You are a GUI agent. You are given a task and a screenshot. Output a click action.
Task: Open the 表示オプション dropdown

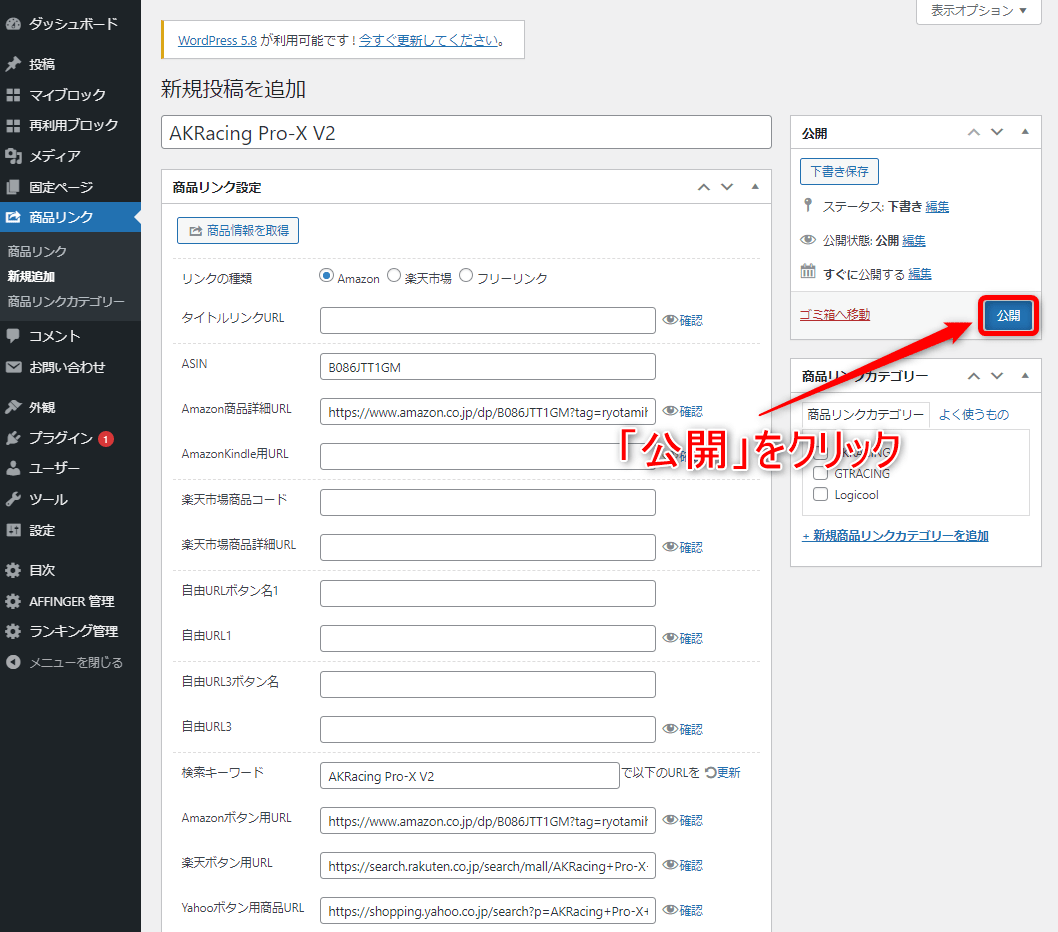[978, 11]
